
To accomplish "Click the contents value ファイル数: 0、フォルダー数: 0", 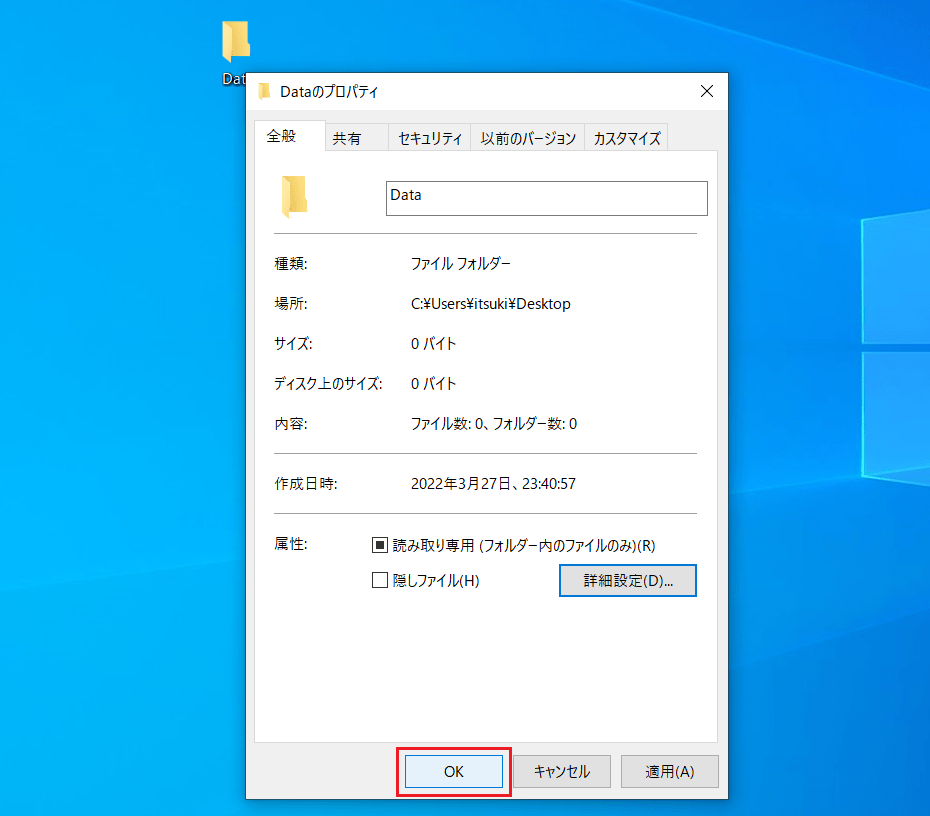I will click(493, 424).
